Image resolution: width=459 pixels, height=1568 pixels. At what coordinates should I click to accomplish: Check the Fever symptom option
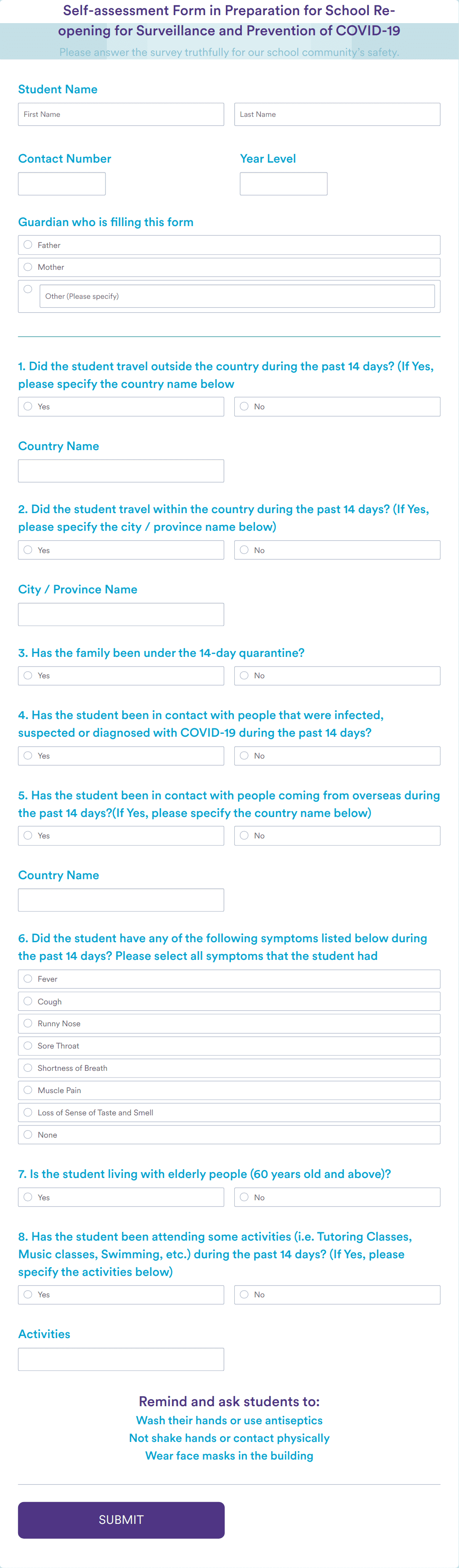point(28,979)
